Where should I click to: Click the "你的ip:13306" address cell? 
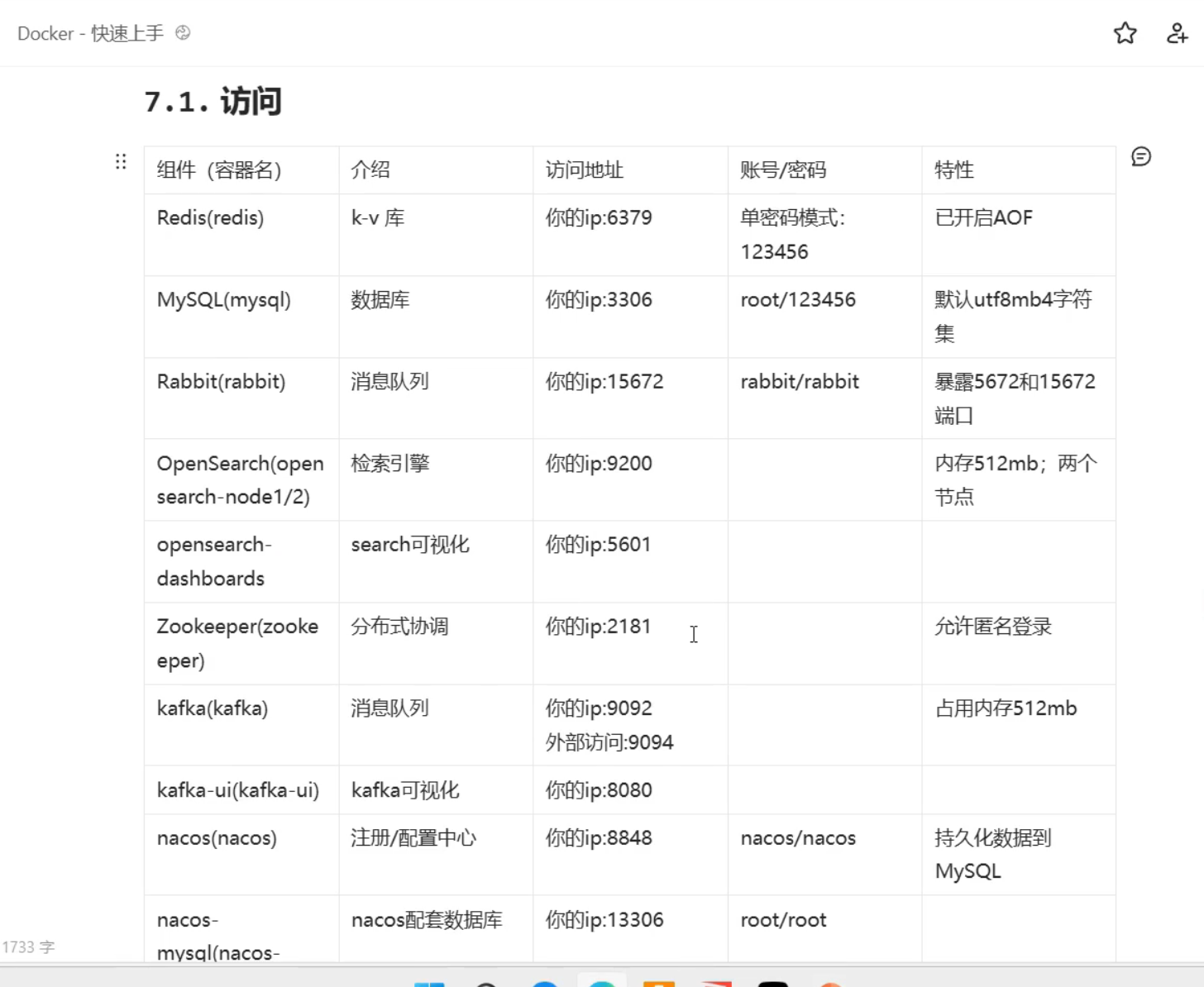pyautogui.click(x=630, y=928)
